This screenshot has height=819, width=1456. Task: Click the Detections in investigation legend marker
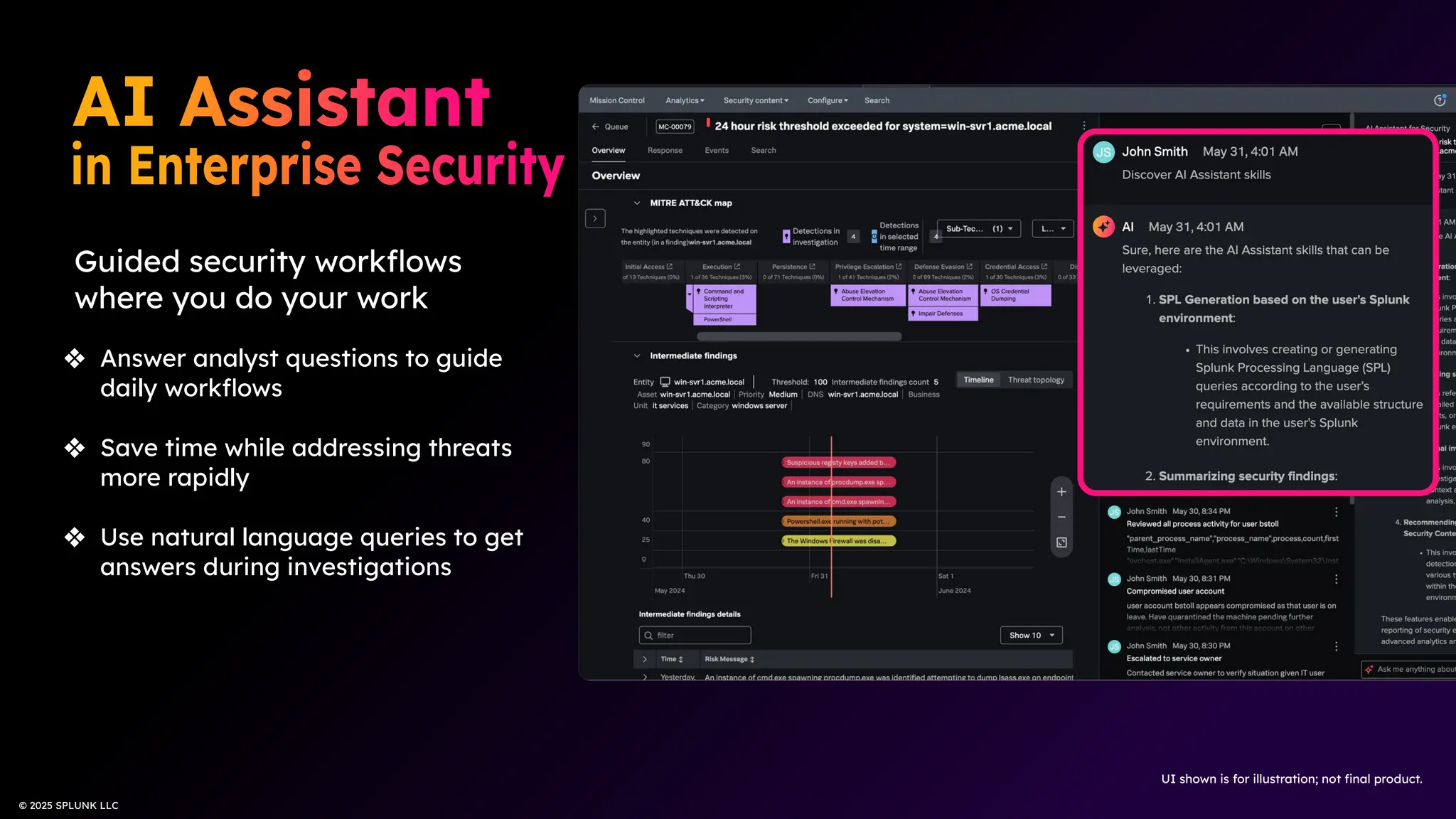click(786, 237)
